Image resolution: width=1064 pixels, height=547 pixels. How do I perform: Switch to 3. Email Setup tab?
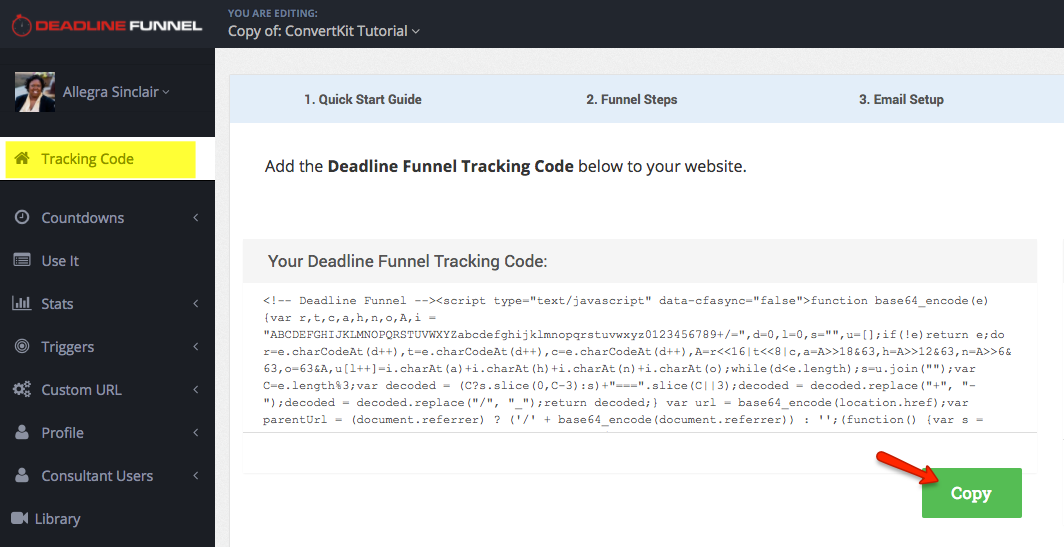[x=901, y=99]
